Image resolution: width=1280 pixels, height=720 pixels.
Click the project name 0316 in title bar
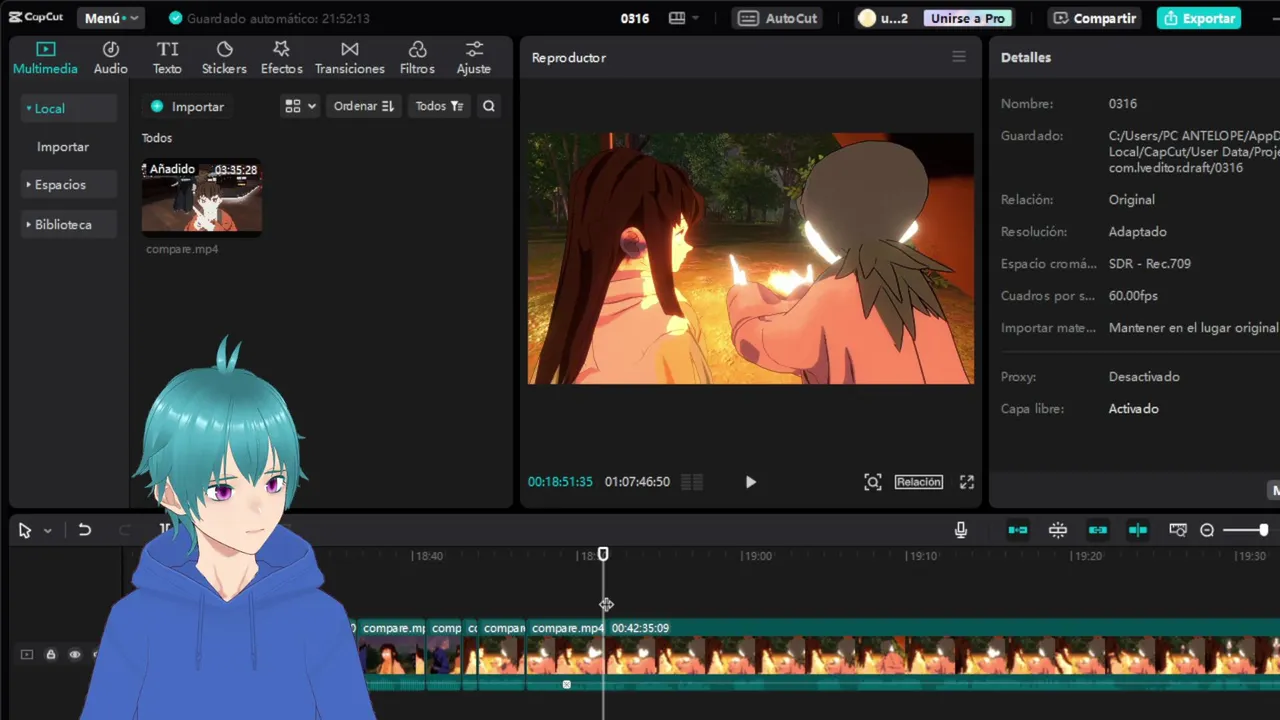coord(635,18)
